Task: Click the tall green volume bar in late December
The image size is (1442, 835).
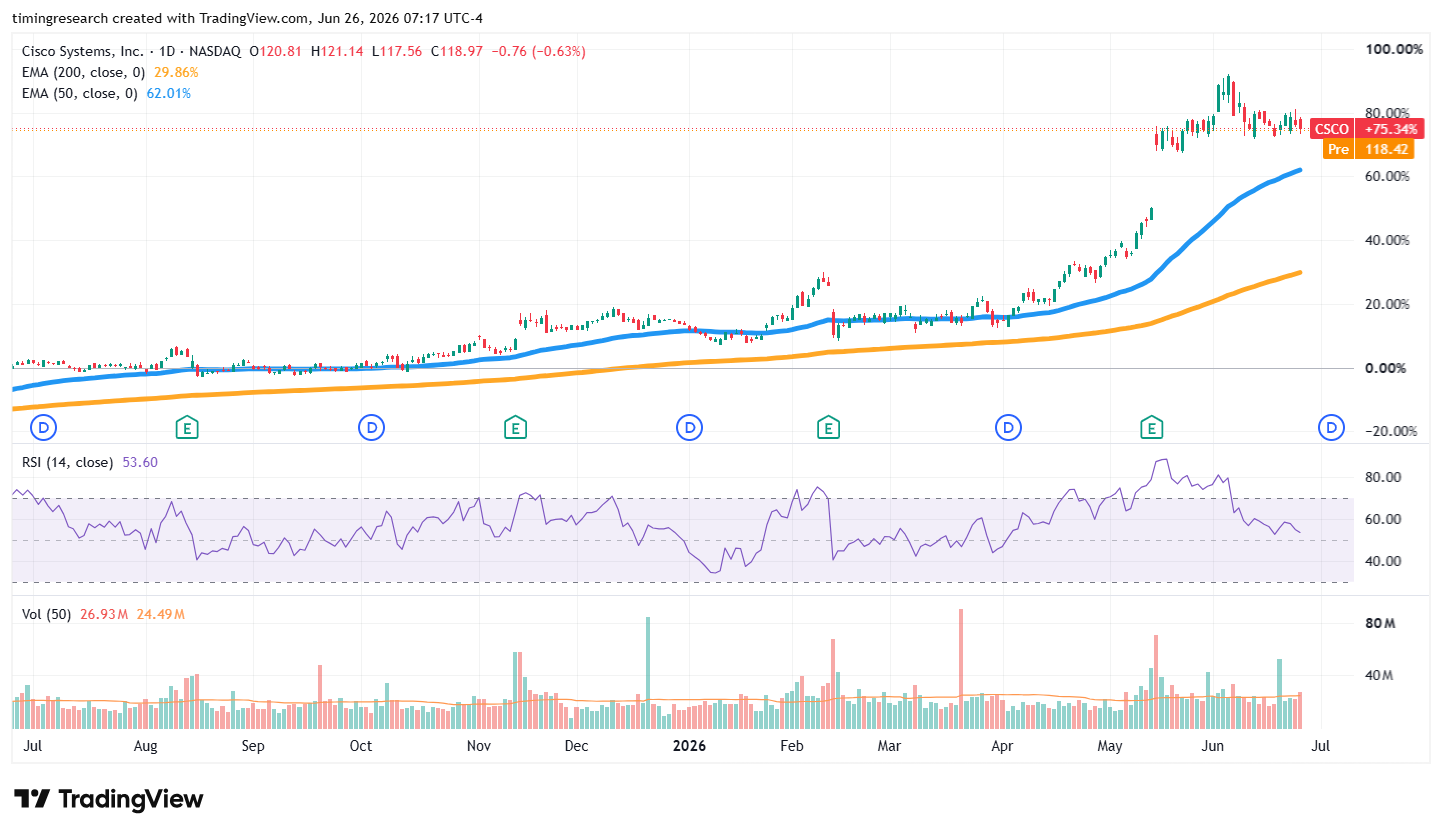Action: (x=648, y=674)
